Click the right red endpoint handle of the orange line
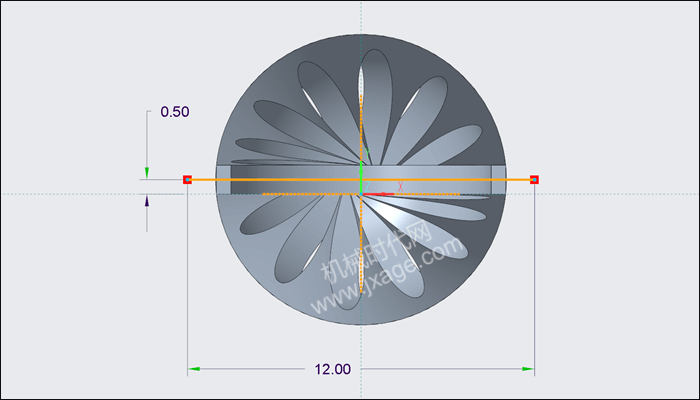 [534, 179]
